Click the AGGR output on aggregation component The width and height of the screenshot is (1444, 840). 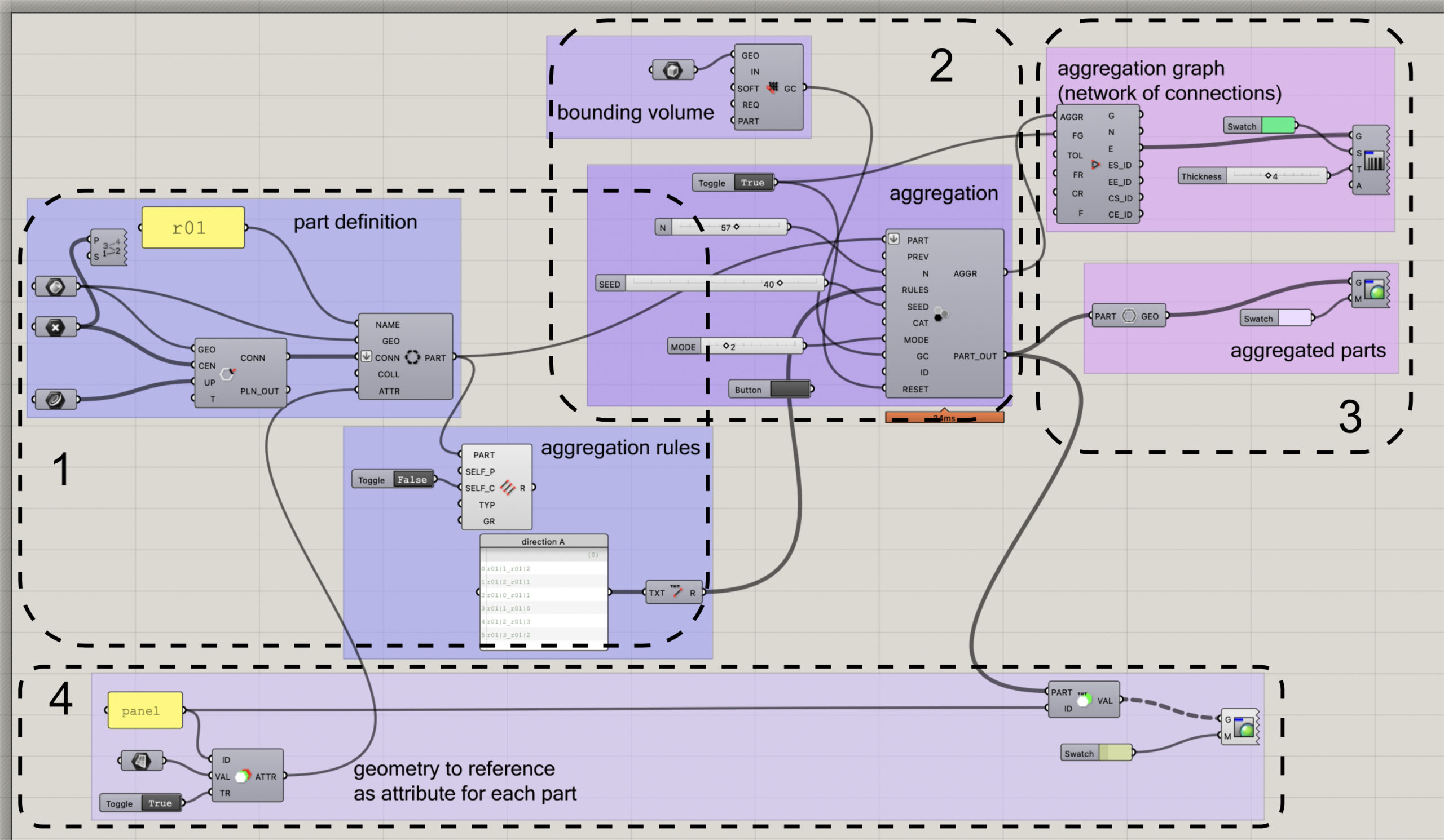click(966, 273)
